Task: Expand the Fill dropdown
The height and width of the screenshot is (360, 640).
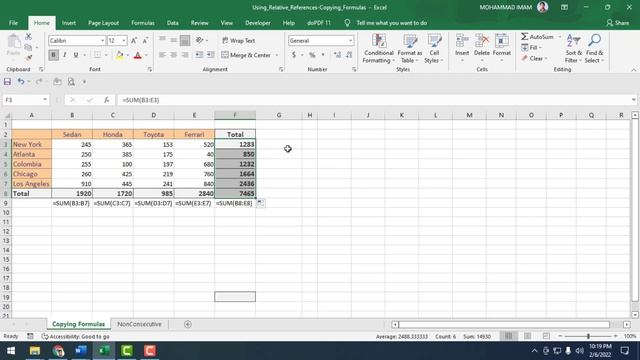Action: pyautogui.click(x=531, y=48)
